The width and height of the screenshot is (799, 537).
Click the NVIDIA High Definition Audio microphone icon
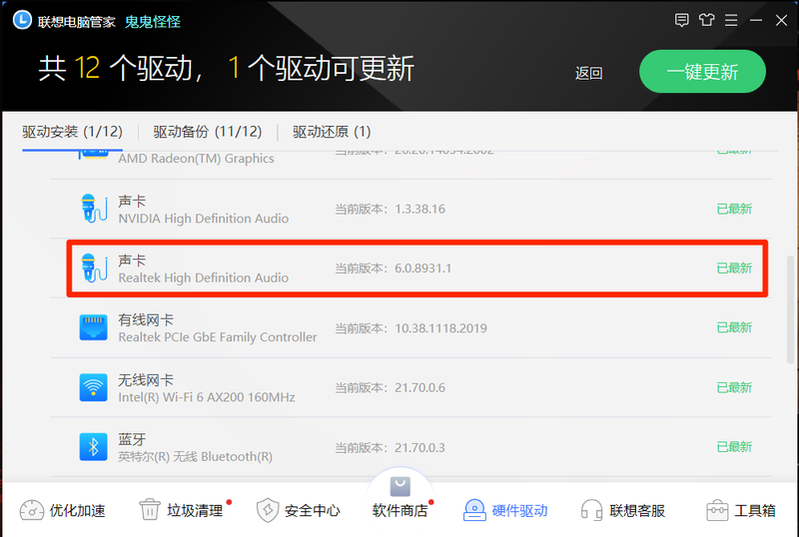[x=94, y=208]
